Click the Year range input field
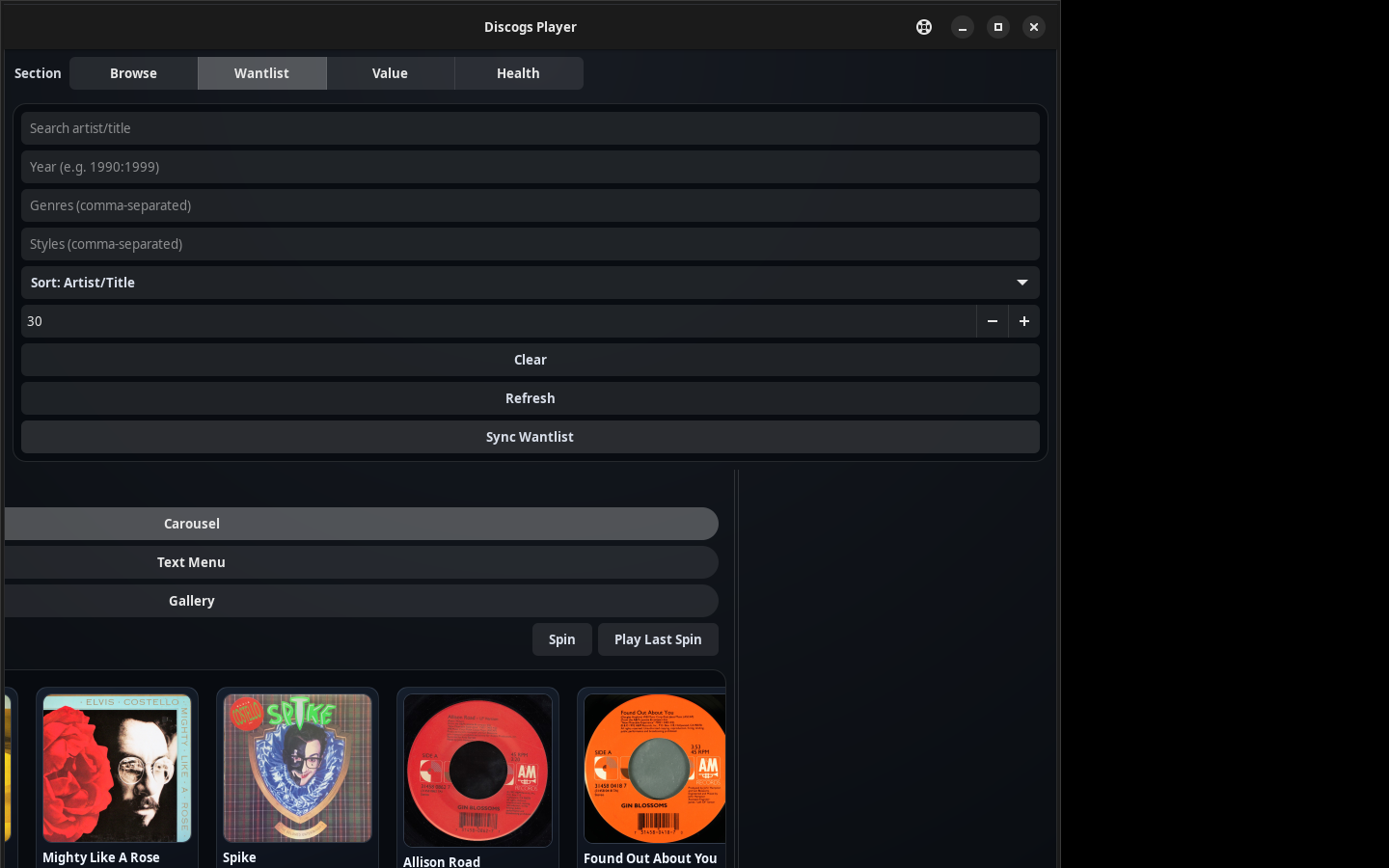The width and height of the screenshot is (1389, 868). [531, 167]
